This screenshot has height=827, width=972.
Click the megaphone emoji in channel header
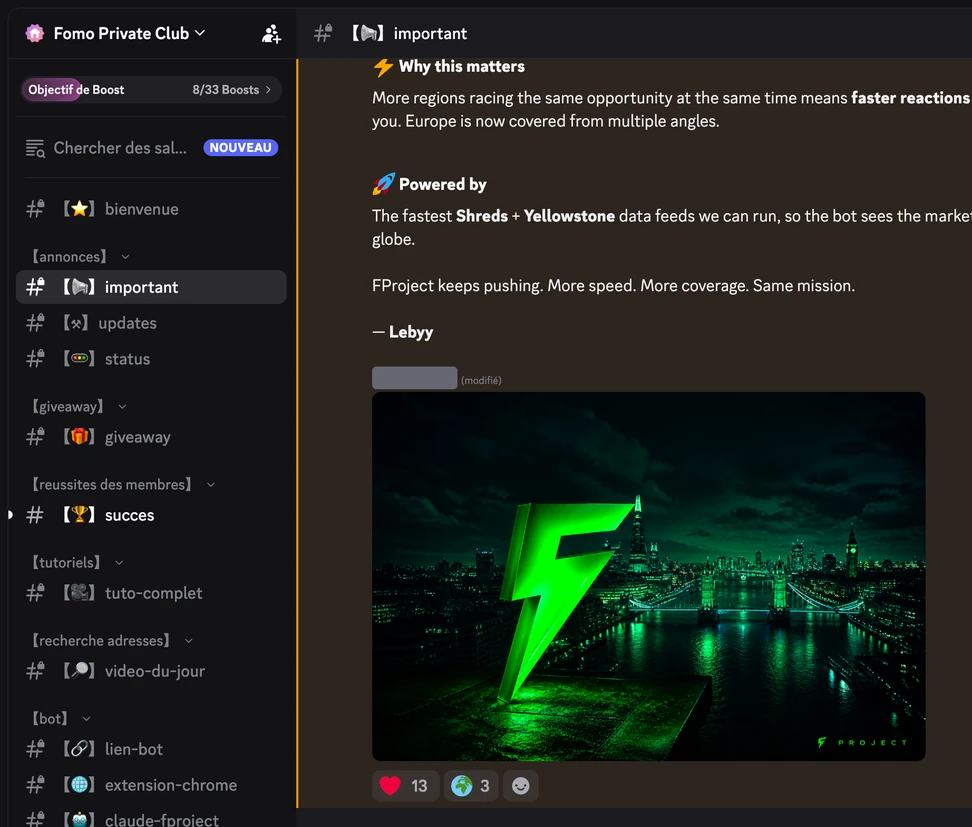368,33
